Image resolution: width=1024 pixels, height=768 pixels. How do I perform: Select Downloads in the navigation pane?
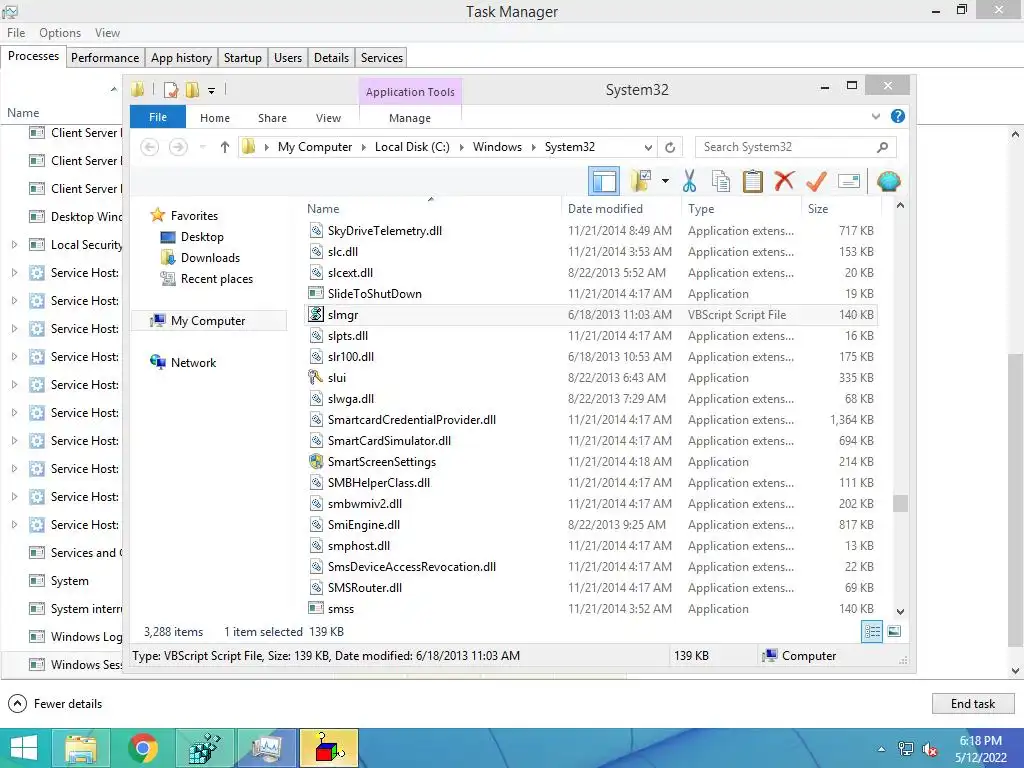[x=210, y=257]
